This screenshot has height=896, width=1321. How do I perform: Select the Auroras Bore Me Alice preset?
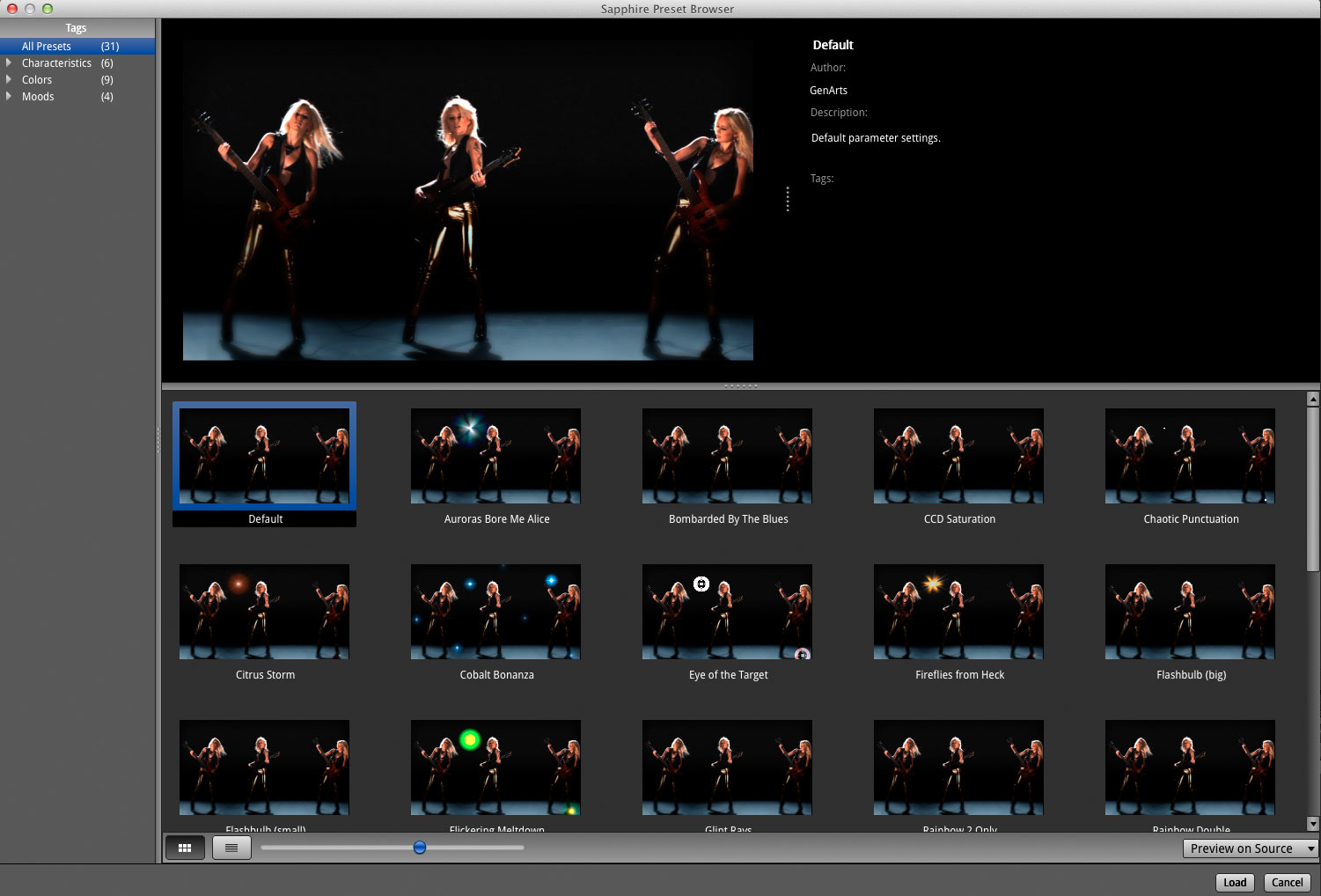pos(495,456)
